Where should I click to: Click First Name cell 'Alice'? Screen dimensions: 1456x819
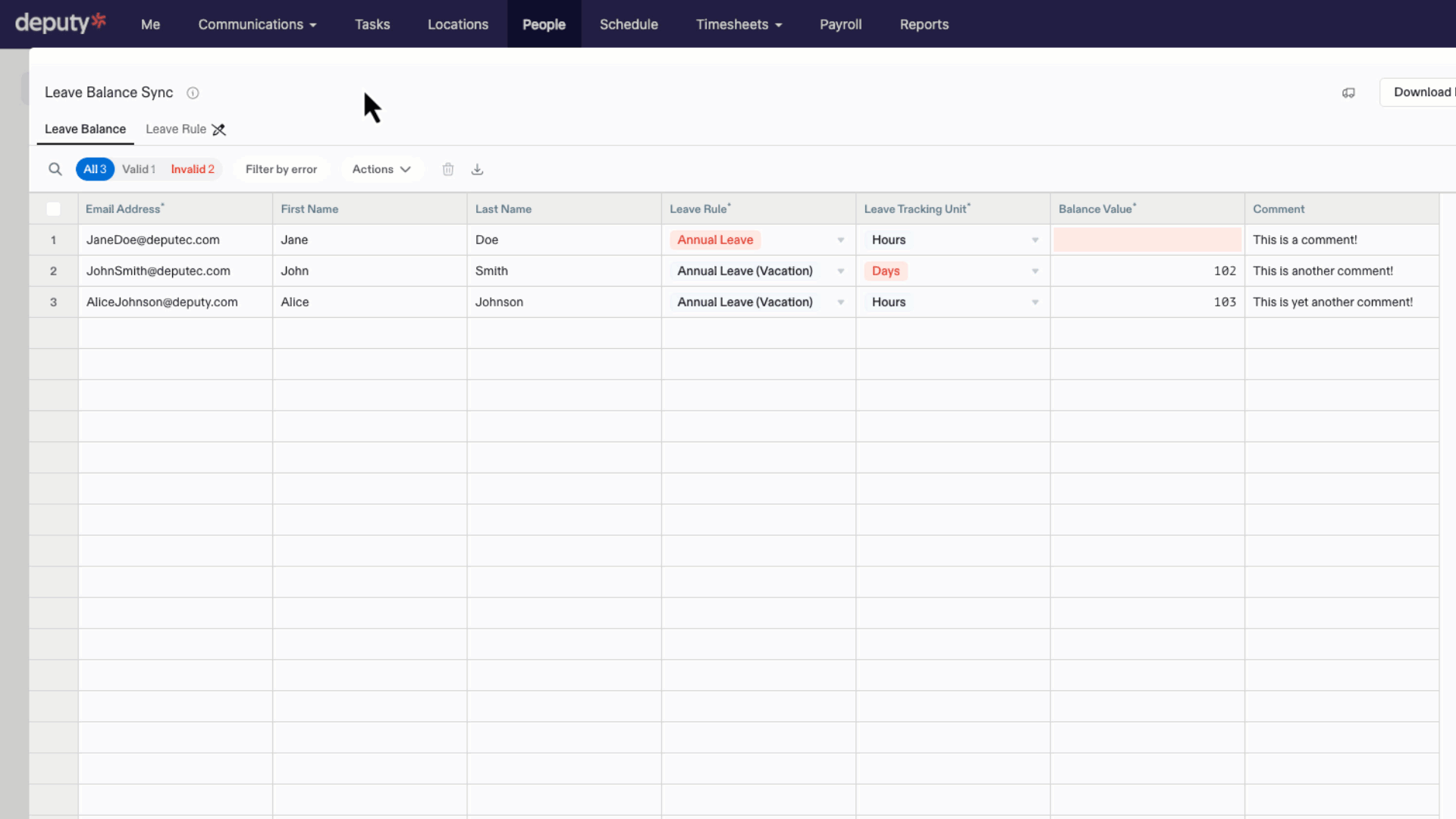tap(369, 302)
